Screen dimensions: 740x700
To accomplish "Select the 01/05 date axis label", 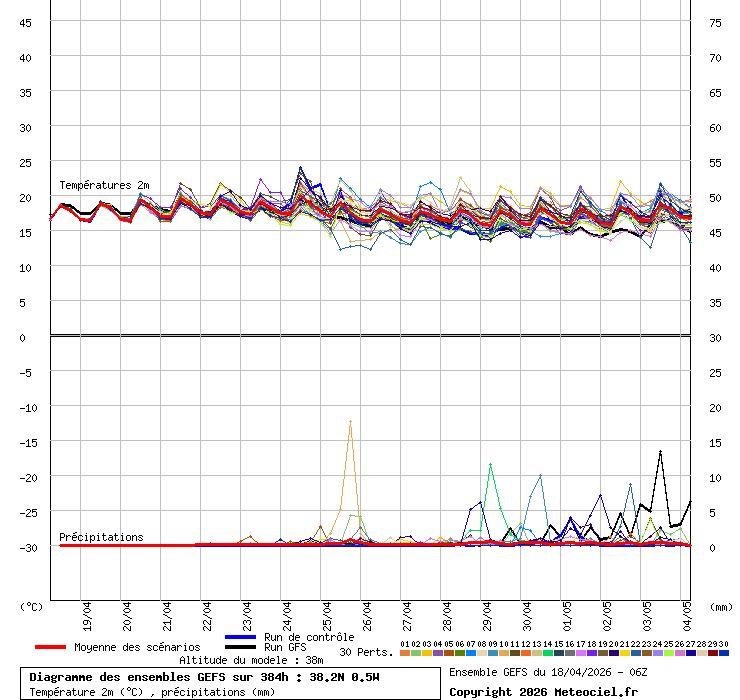I will click(568, 612).
